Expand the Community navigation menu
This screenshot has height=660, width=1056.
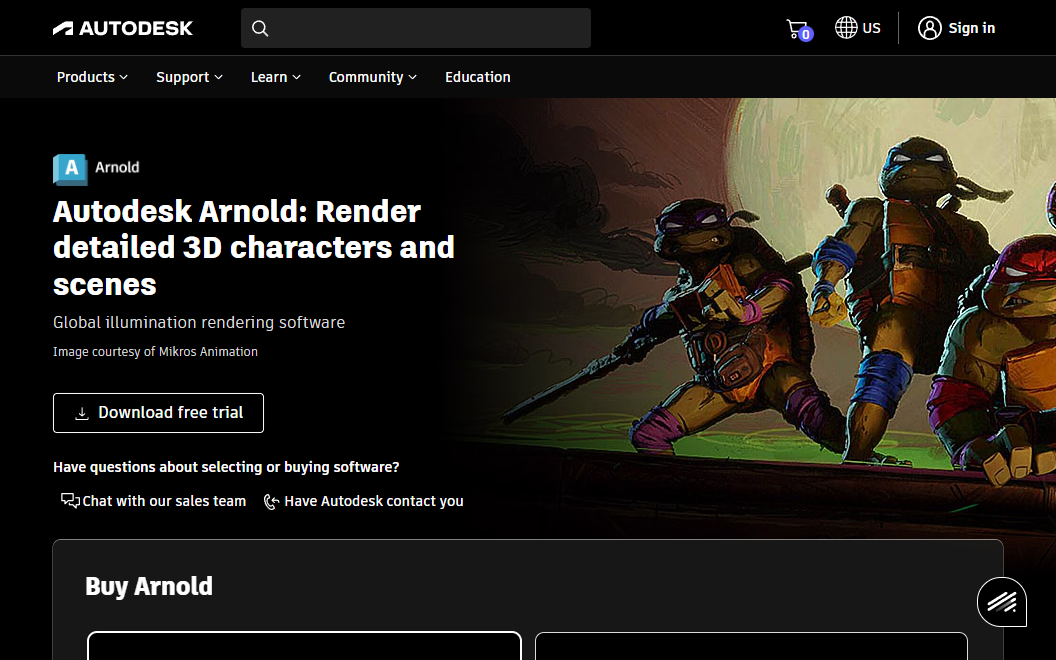pos(372,77)
